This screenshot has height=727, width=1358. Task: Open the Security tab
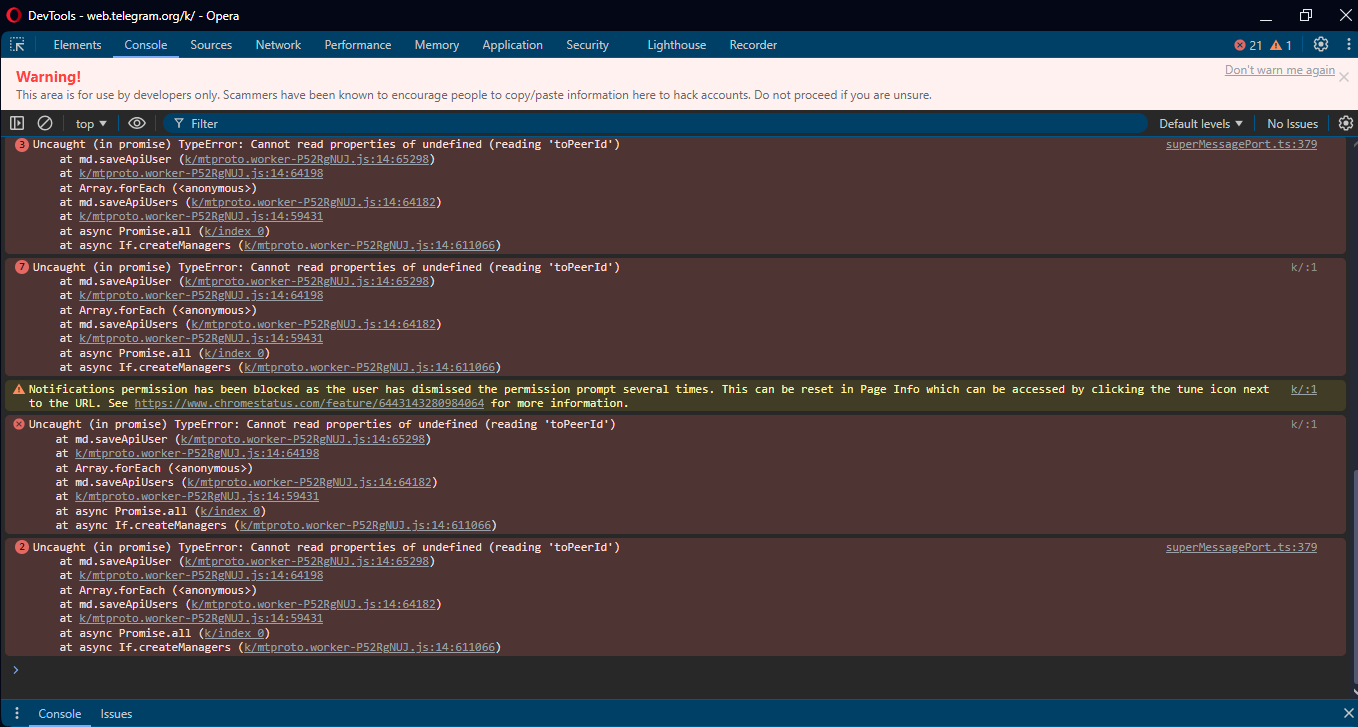click(x=587, y=45)
